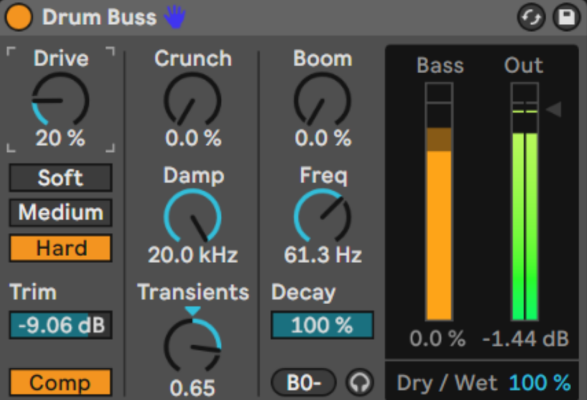Click the Boom knob
The width and height of the screenshot is (587, 400).
tap(322, 100)
